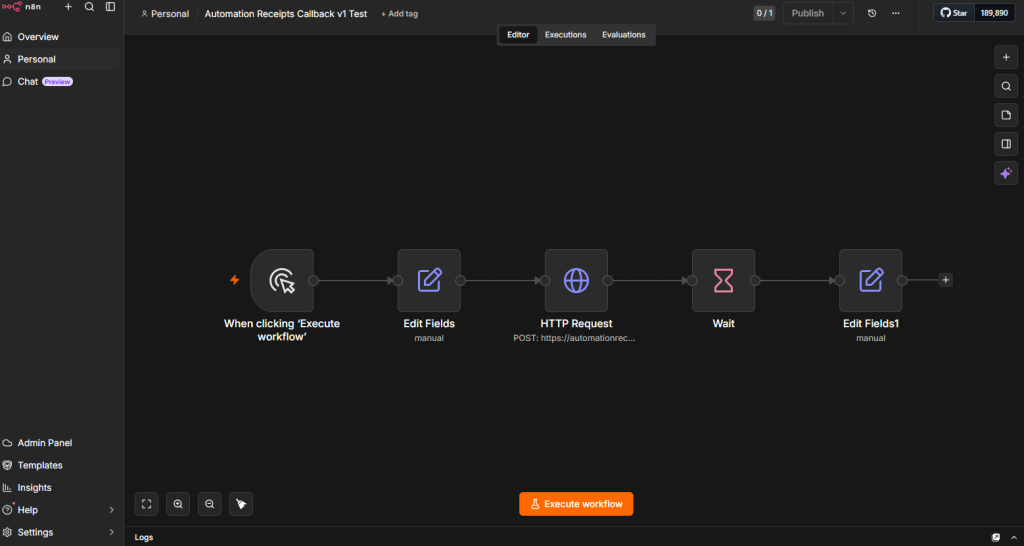Image resolution: width=1024 pixels, height=546 pixels.
Task: Open the AI assistant sparkle button
Action: (1006, 173)
